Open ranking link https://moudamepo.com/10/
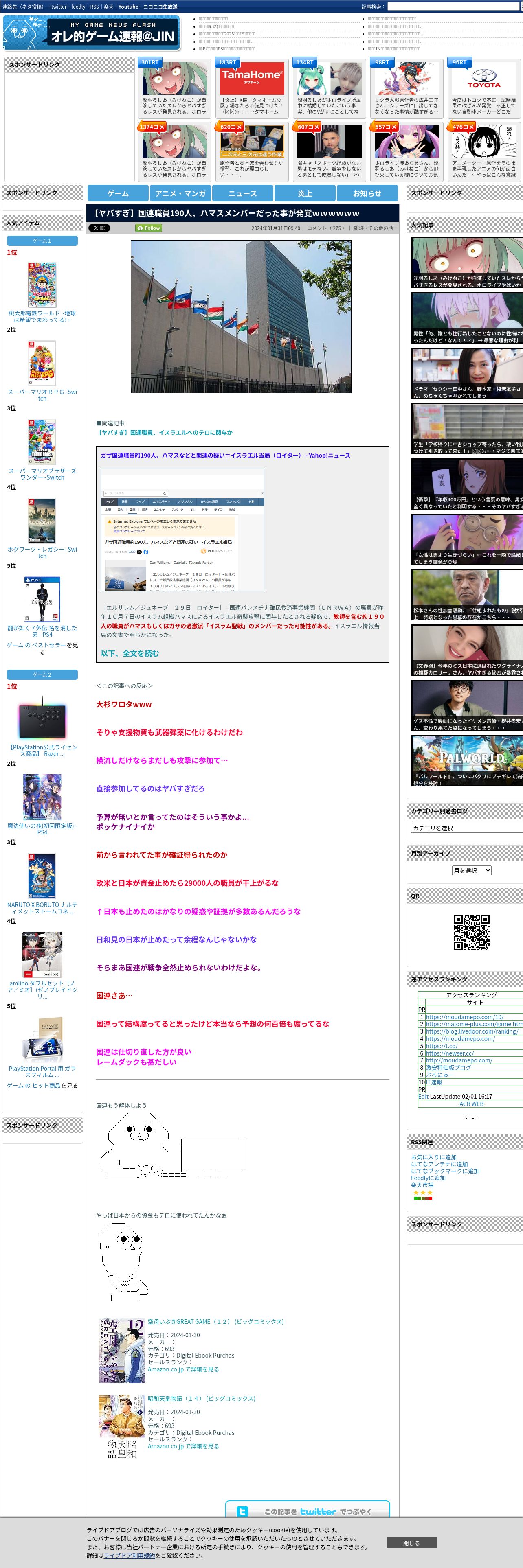The height and width of the screenshot is (1568, 523). click(x=465, y=1017)
